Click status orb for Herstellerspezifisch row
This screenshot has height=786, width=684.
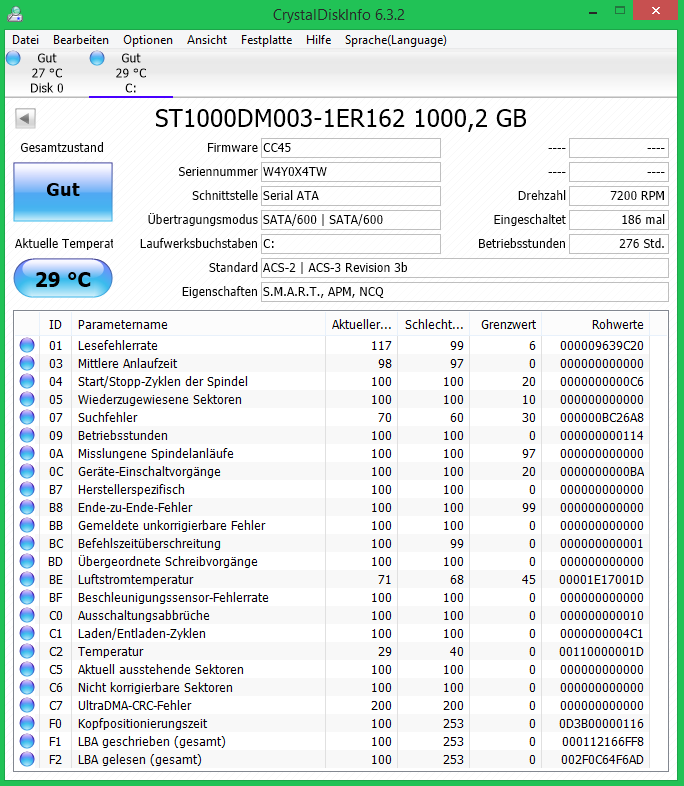[27, 489]
